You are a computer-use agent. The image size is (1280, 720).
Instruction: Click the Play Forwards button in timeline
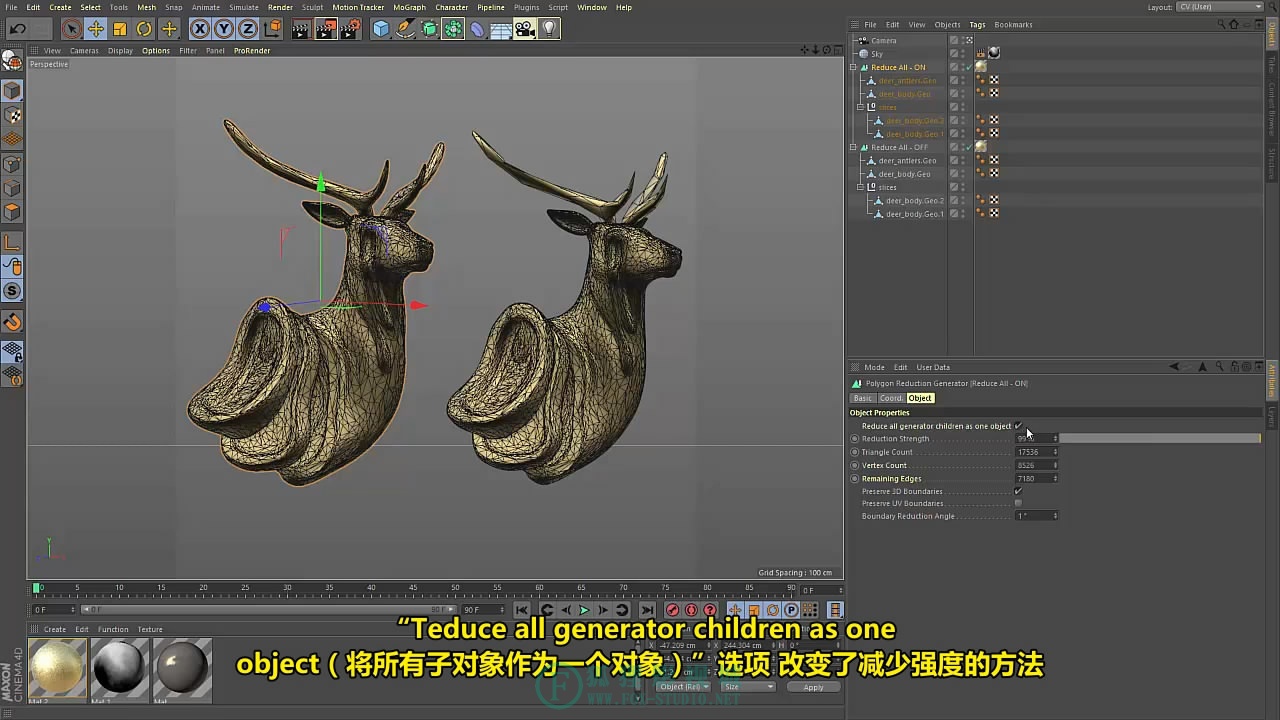585,610
